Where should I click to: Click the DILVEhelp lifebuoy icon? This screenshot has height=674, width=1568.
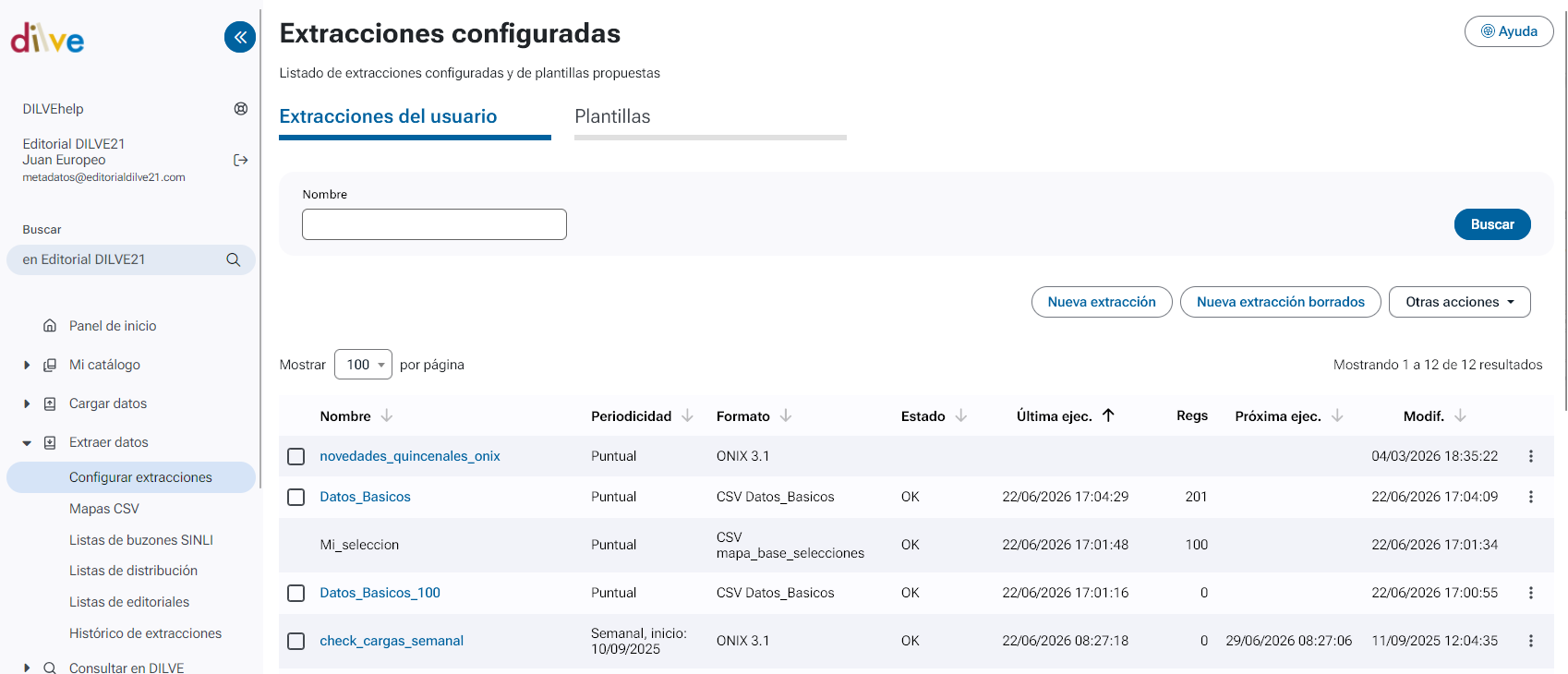[241, 109]
